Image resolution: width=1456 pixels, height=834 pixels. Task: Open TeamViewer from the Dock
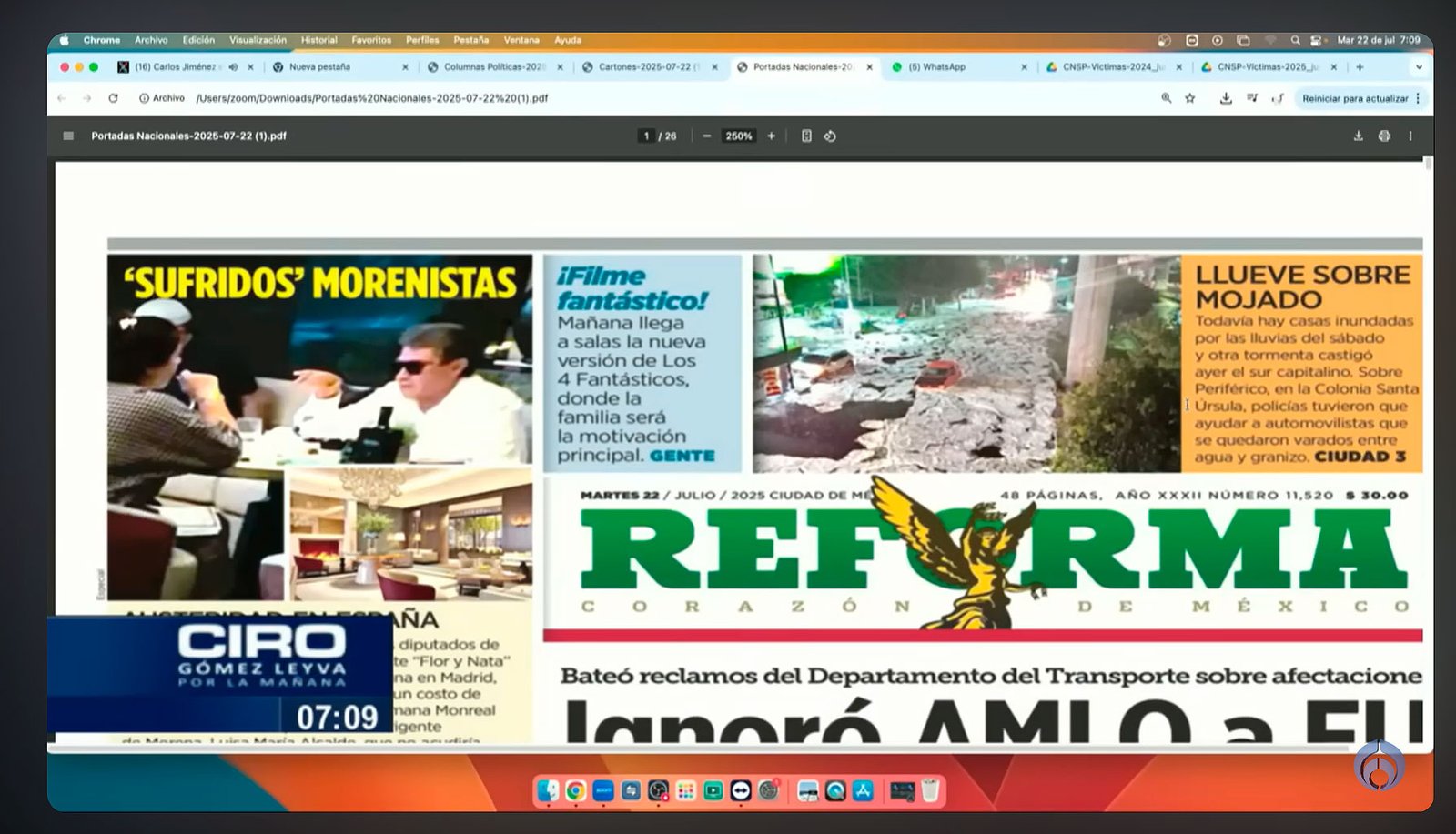point(741,791)
